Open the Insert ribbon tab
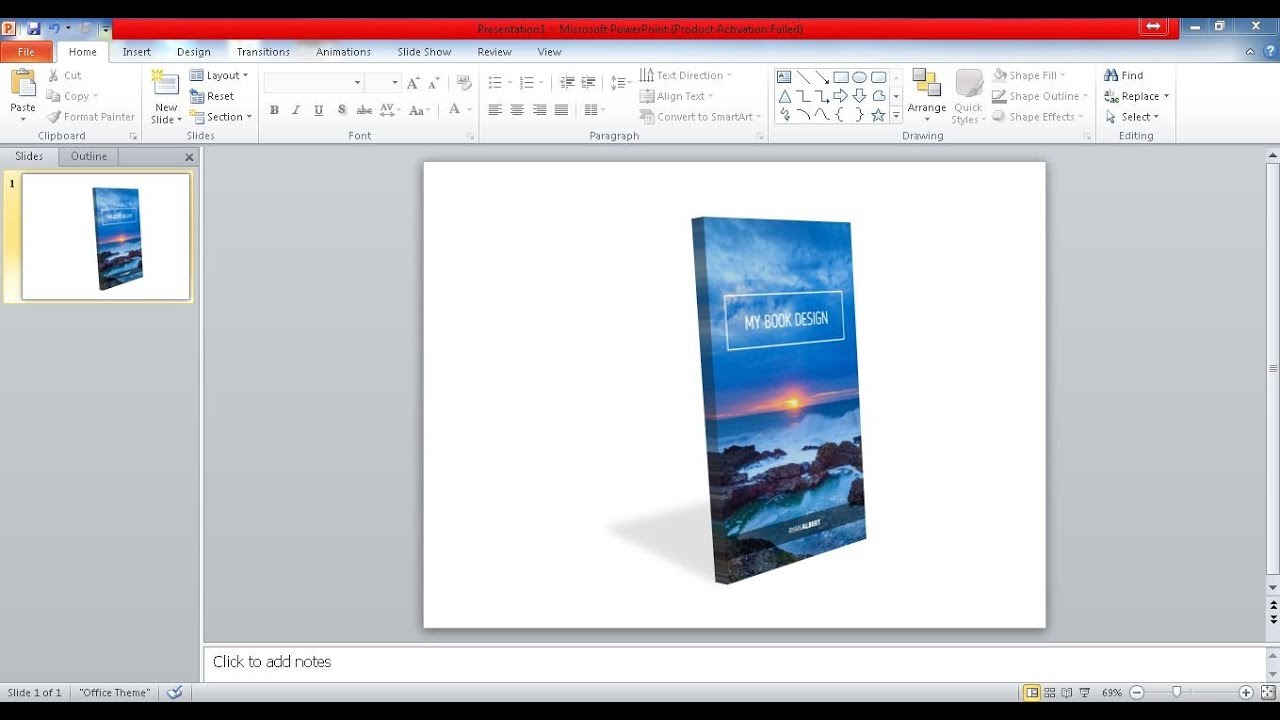Screen dimensions: 1280x720 (x=137, y=52)
